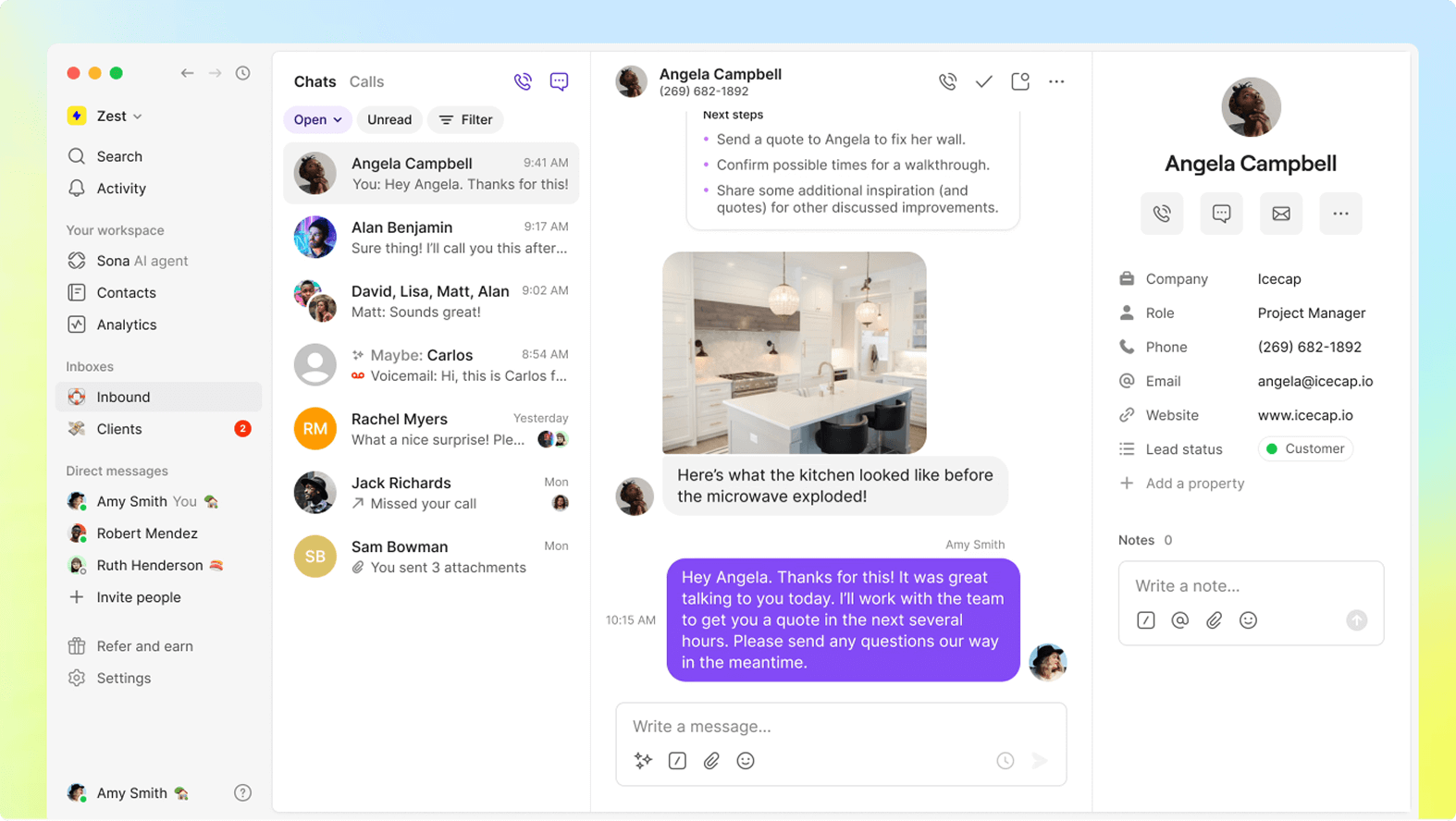Compose a new message icon in chats header
The image size is (1456, 821).
[559, 81]
